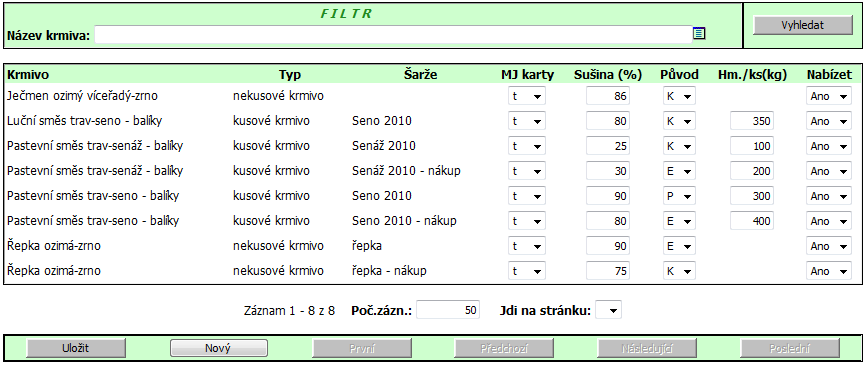Open Nabízet dropdown for Senáž 2010 - nákup

829,171
